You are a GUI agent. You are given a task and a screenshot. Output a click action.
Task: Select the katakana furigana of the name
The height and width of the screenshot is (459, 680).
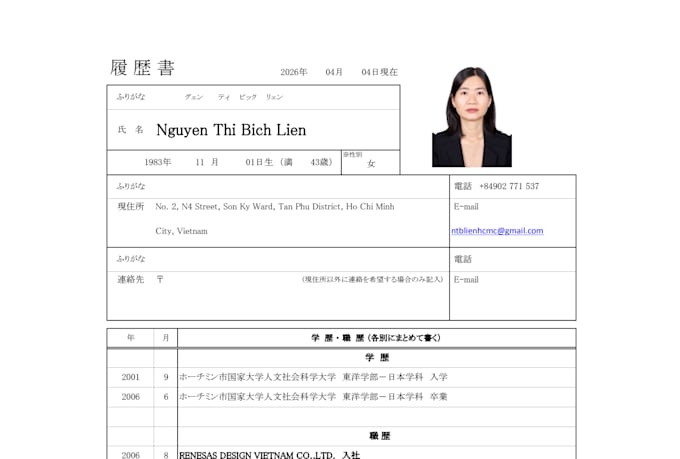(x=234, y=97)
